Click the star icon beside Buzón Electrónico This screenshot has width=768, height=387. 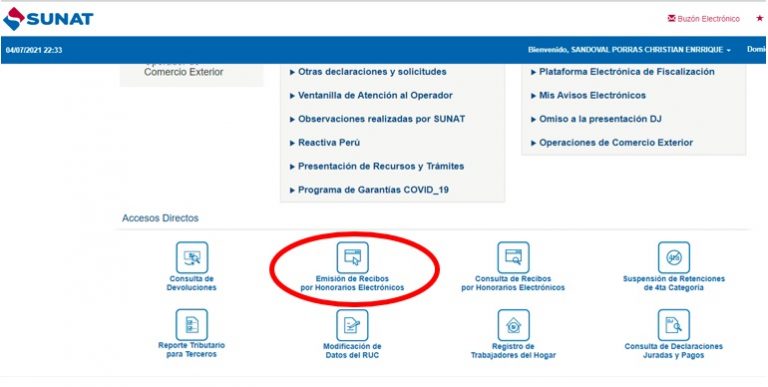pos(760,19)
